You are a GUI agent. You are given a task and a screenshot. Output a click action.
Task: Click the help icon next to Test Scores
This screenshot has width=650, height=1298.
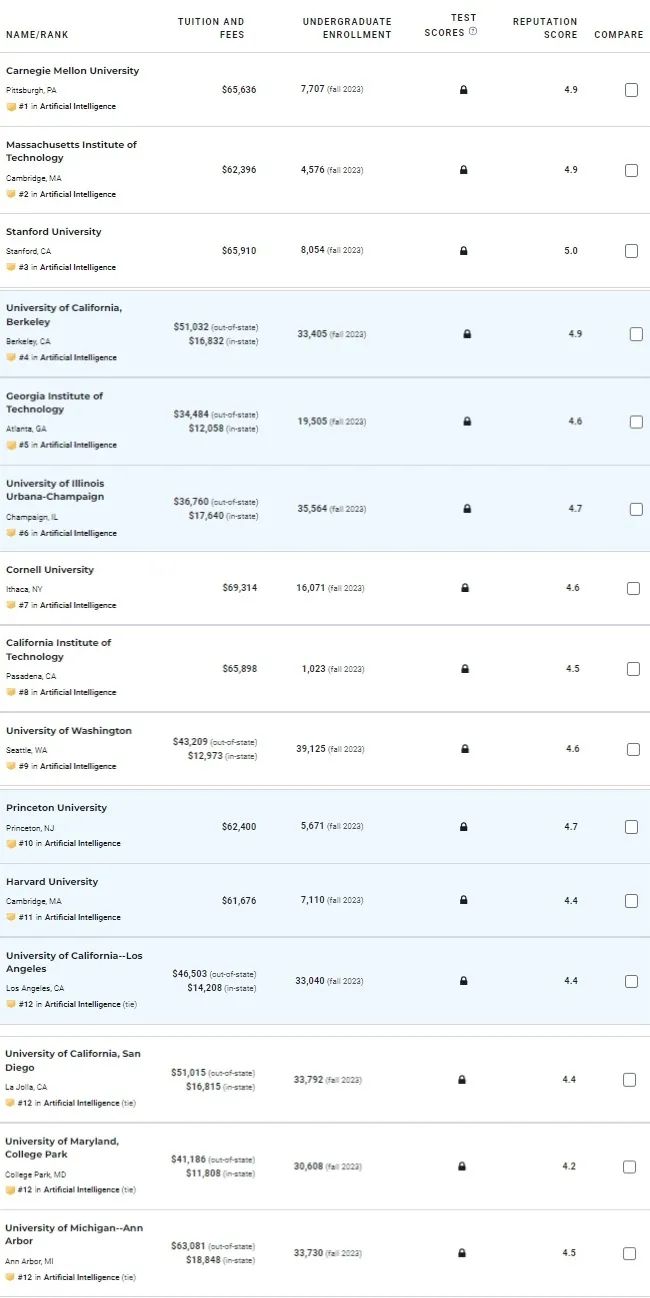pyautogui.click(x=473, y=32)
